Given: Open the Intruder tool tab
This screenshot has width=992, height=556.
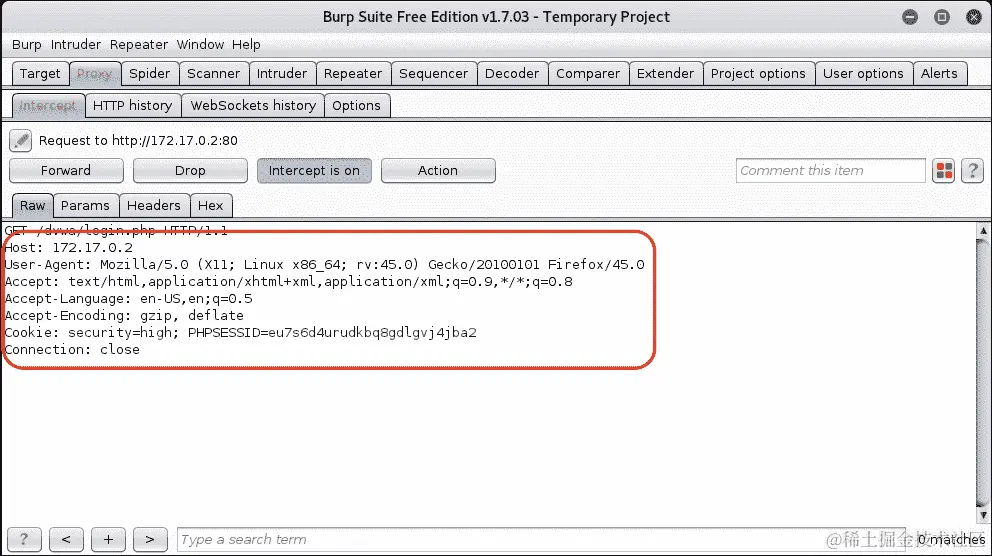Looking at the screenshot, I should point(282,73).
